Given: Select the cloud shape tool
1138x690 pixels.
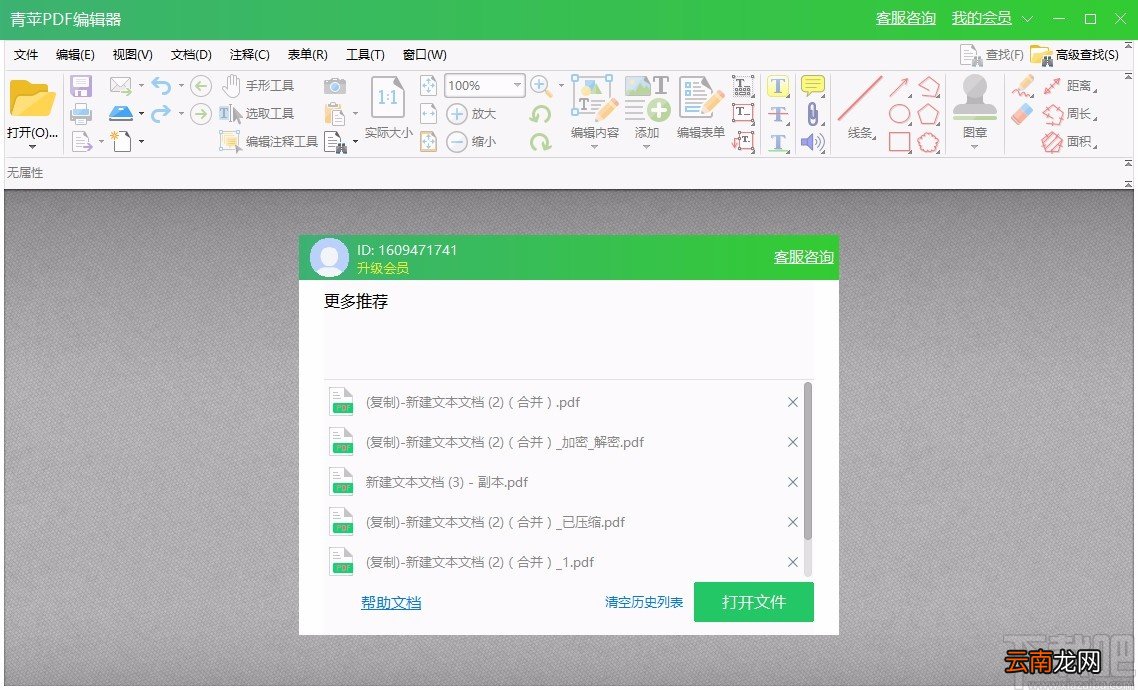Looking at the screenshot, I should point(929,142).
